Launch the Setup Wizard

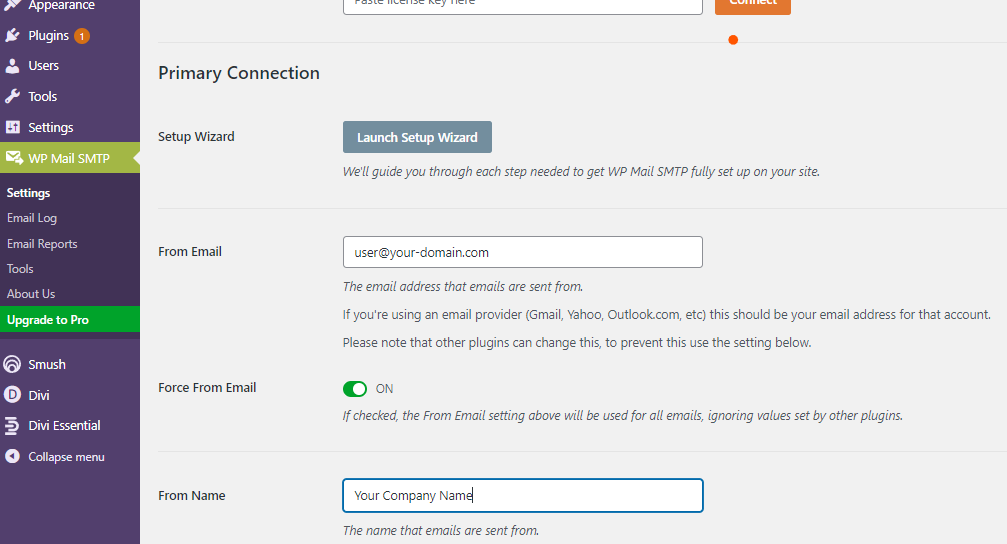pyautogui.click(x=417, y=137)
